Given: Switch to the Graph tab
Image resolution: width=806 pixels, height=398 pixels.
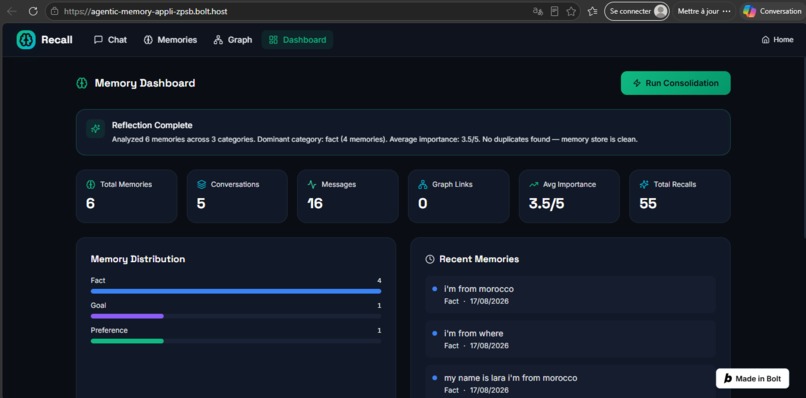Looking at the screenshot, I should [233, 40].
